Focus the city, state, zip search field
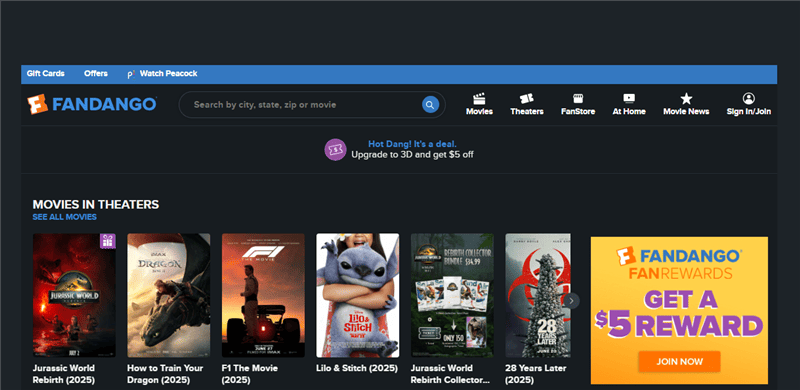Image resolution: width=800 pixels, height=390 pixels. pos(306,105)
